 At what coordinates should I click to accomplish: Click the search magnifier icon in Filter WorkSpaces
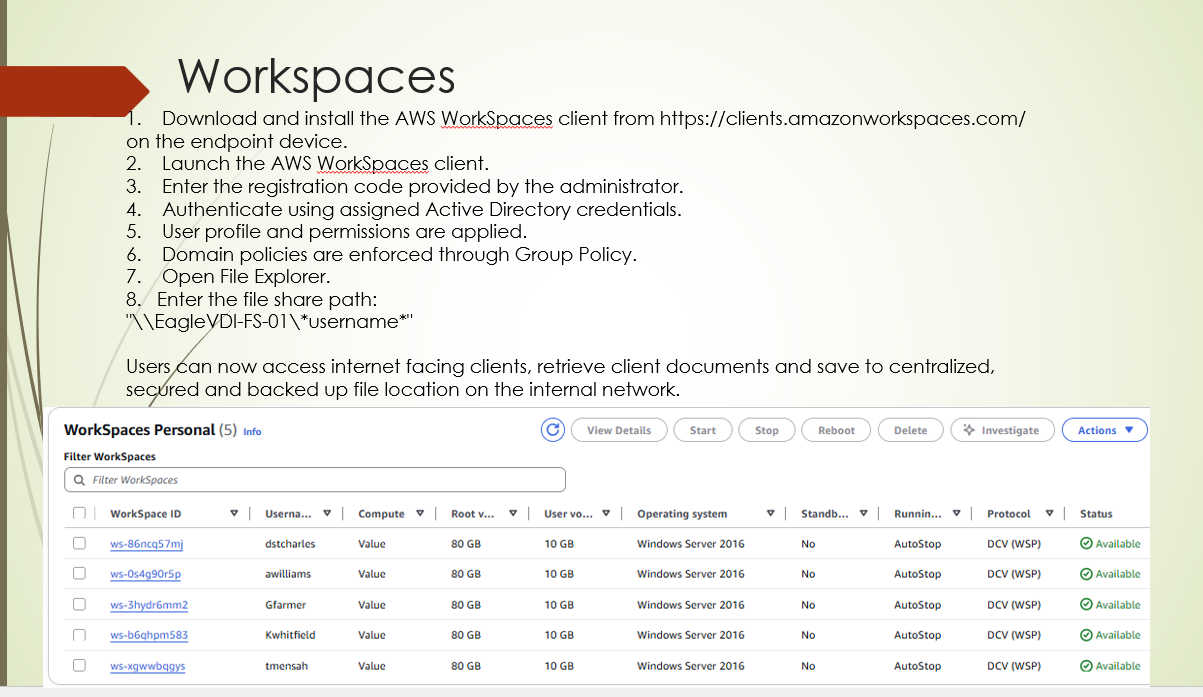click(x=79, y=480)
